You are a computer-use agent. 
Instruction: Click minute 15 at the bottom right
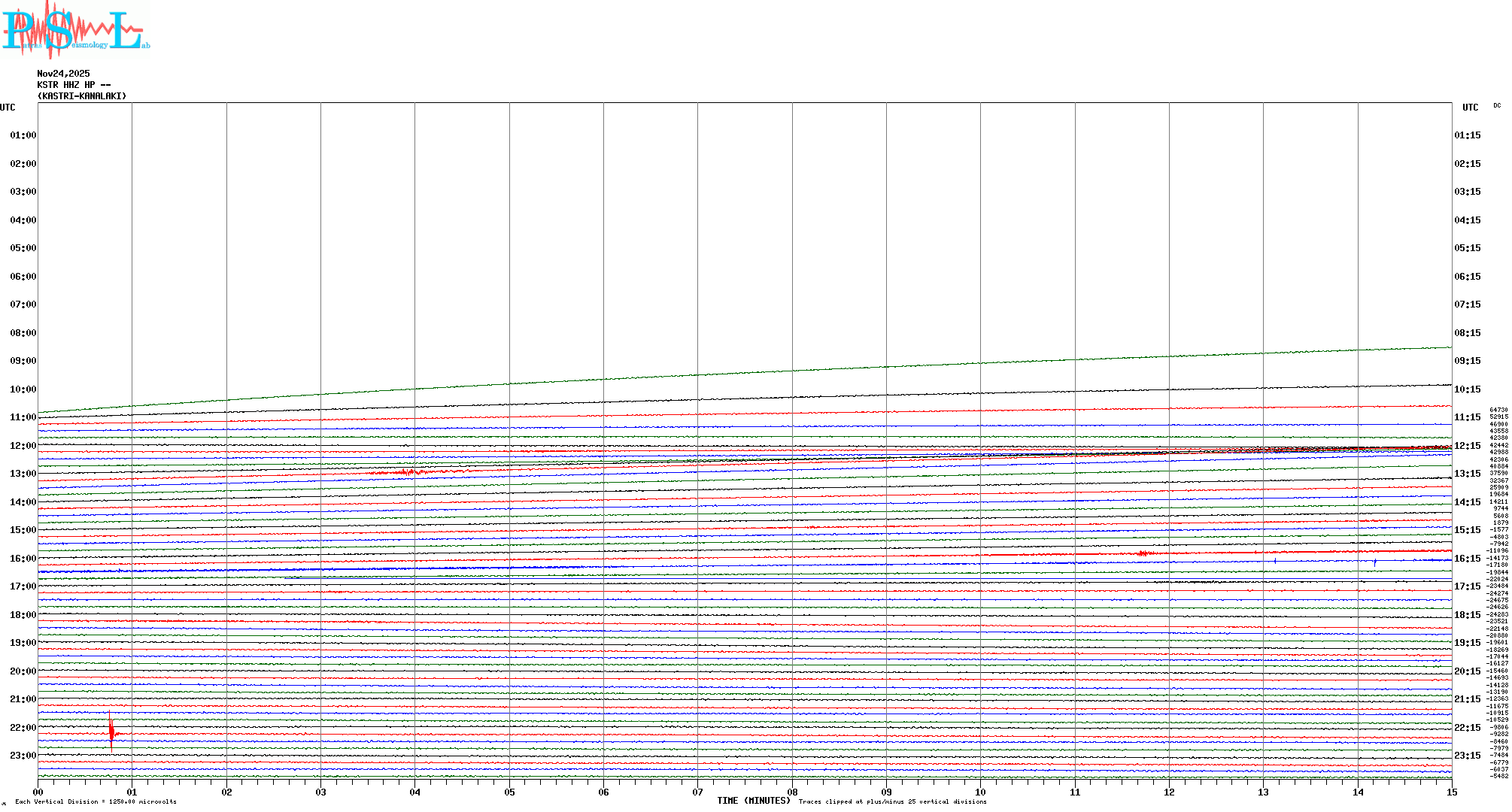coord(1451,792)
